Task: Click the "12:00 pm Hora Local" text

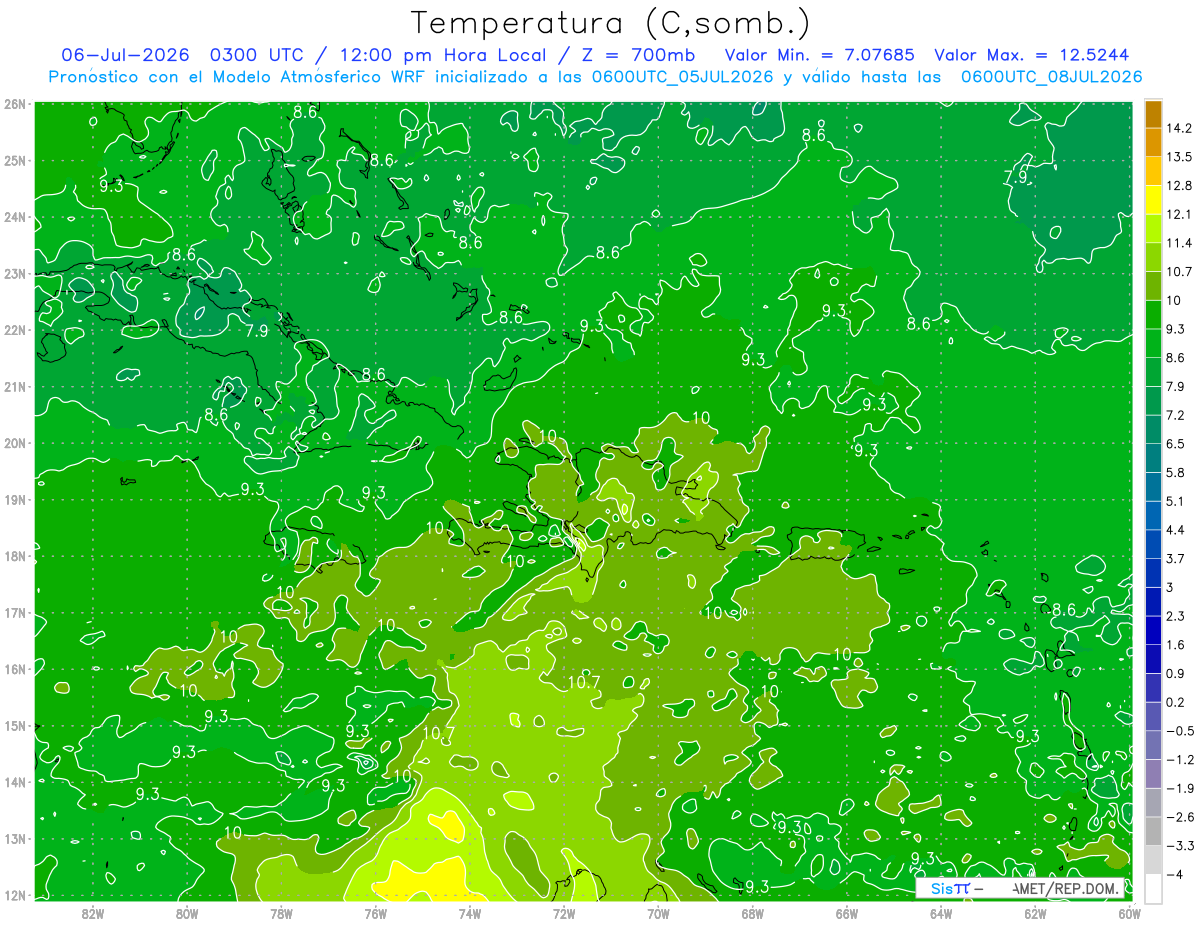Action: click(444, 55)
